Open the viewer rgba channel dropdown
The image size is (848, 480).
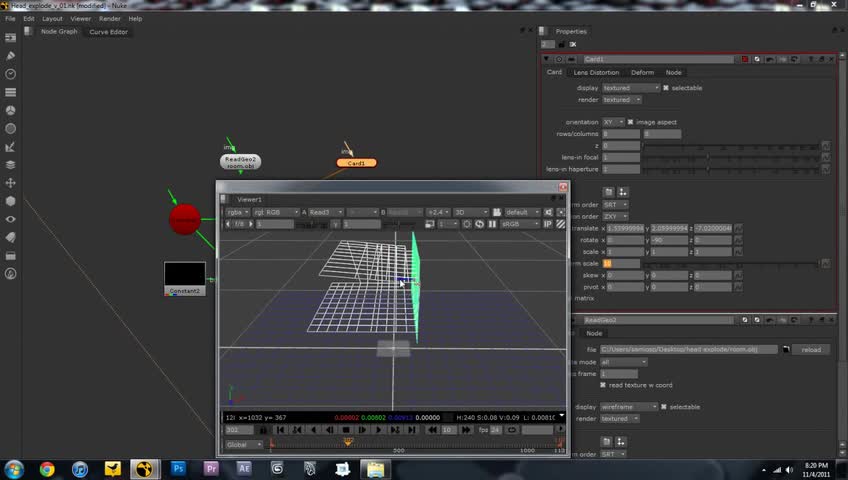point(237,212)
